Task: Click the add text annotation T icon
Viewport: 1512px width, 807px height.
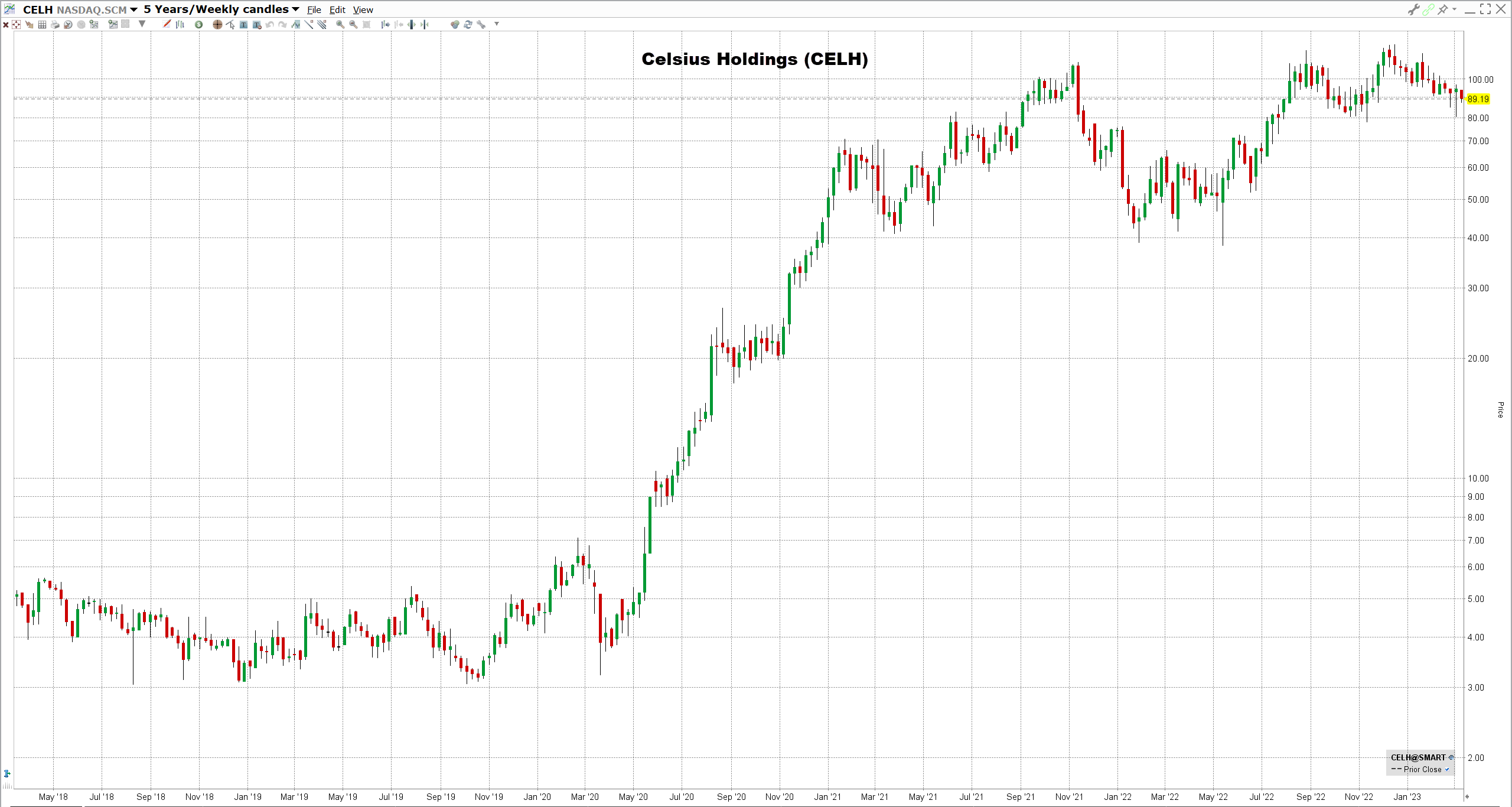Action: (x=243, y=25)
